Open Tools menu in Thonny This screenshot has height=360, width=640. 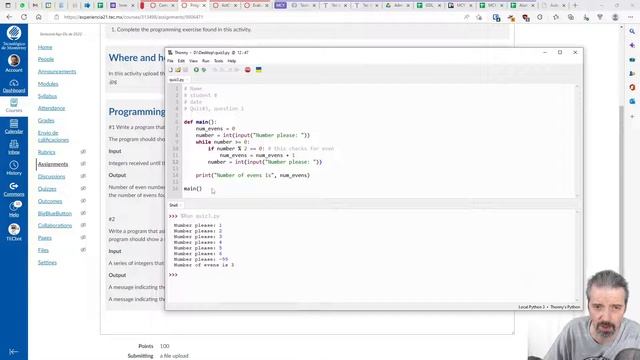(219, 61)
